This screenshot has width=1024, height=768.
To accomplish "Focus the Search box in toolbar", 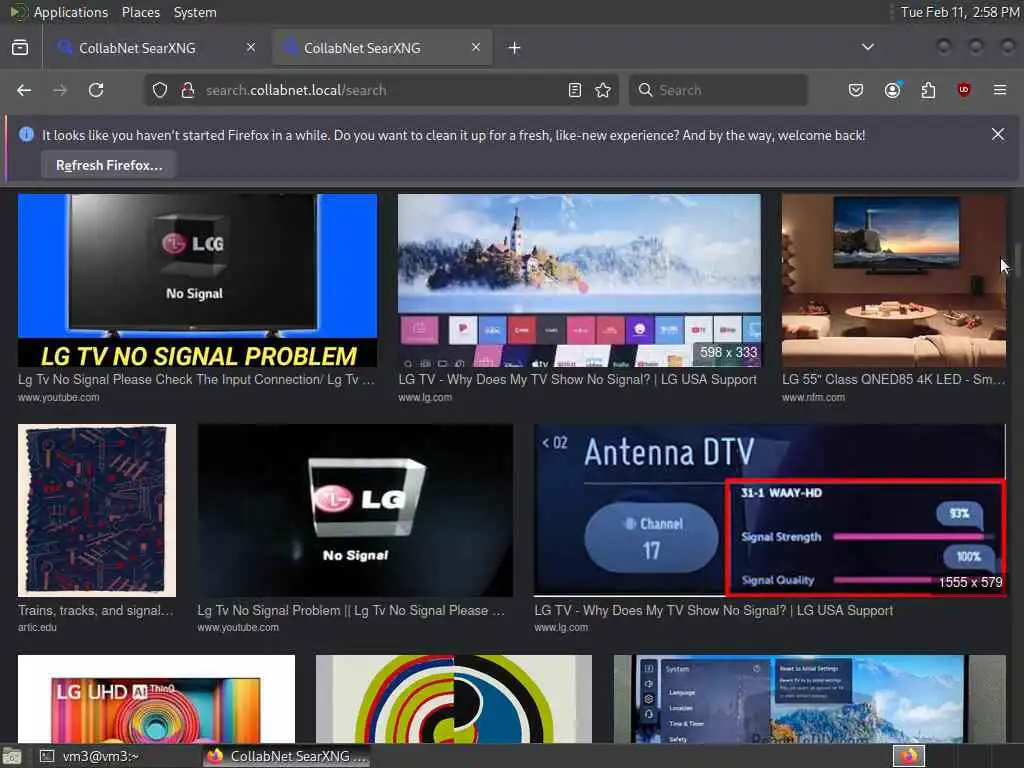I will click(718, 90).
